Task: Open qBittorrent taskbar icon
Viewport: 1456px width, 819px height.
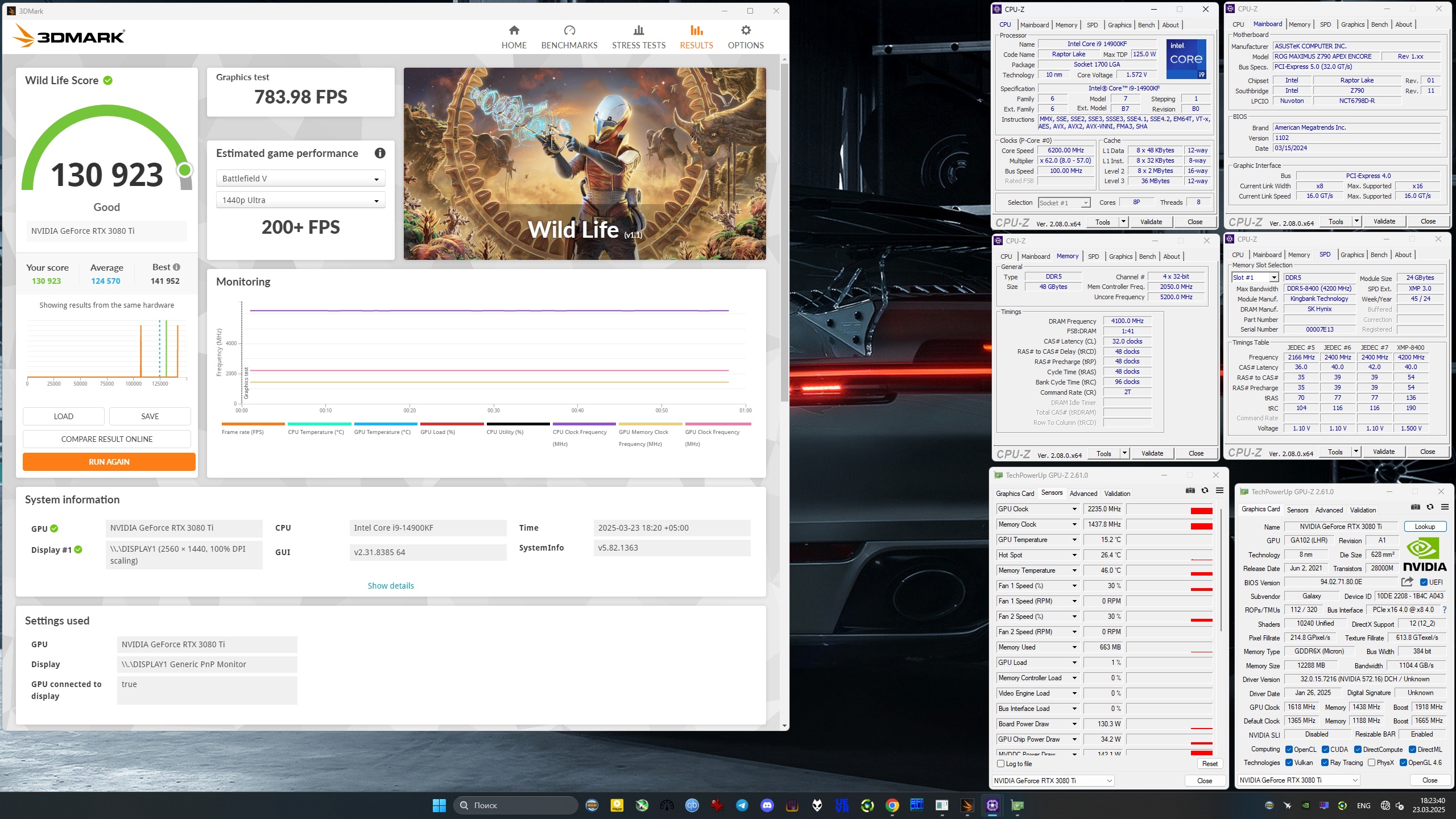Action: [x=692, y=805]
